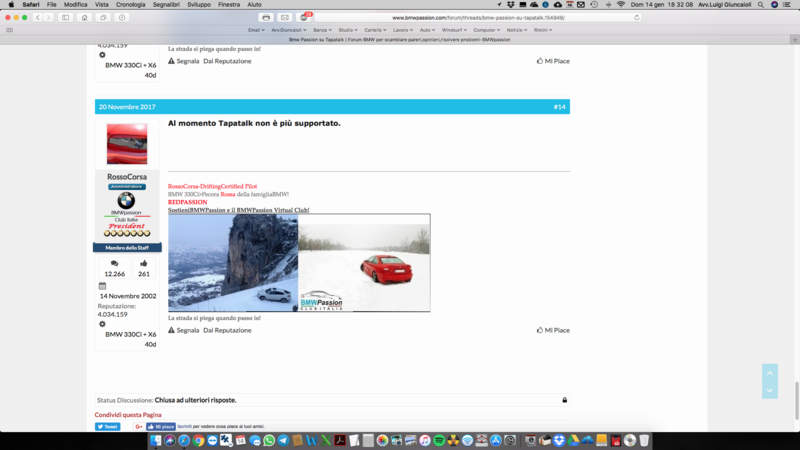Viewport: 800px width, 450px height.
Task: Expand the Avv.Giuncaioli bookmarks folder
Action: 289,30
